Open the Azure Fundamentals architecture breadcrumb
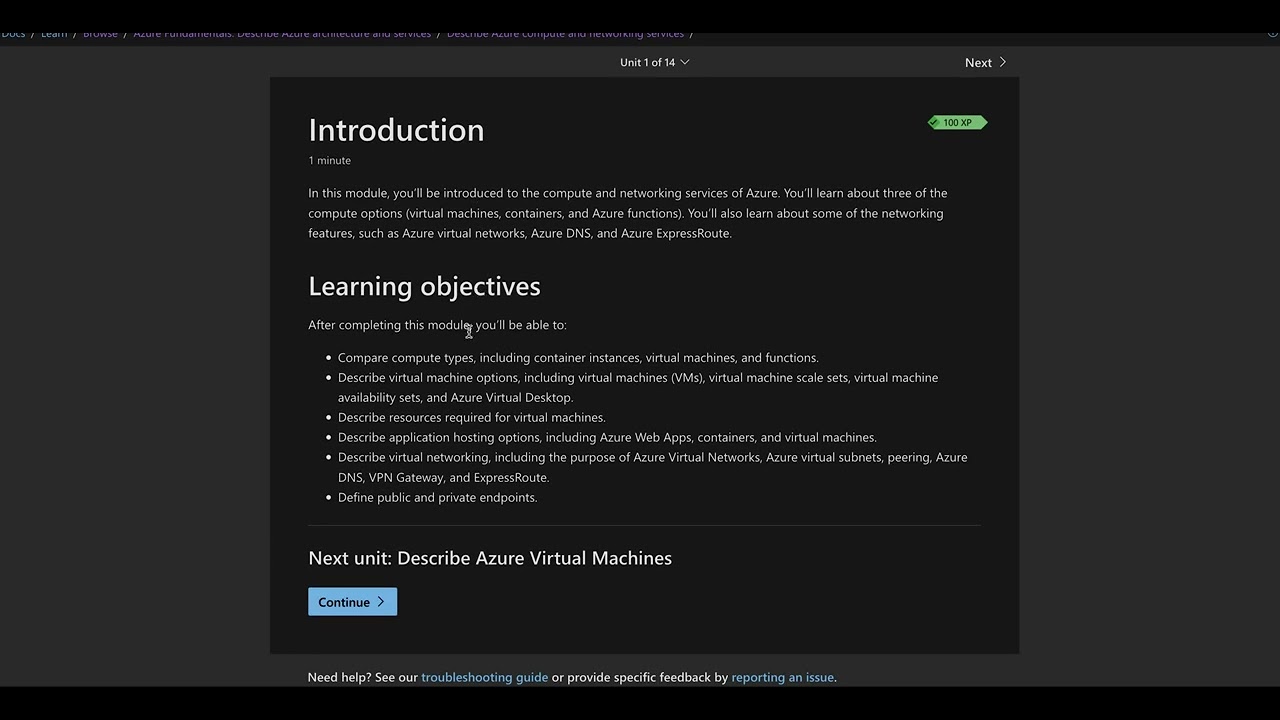 [x=282, y=34]
